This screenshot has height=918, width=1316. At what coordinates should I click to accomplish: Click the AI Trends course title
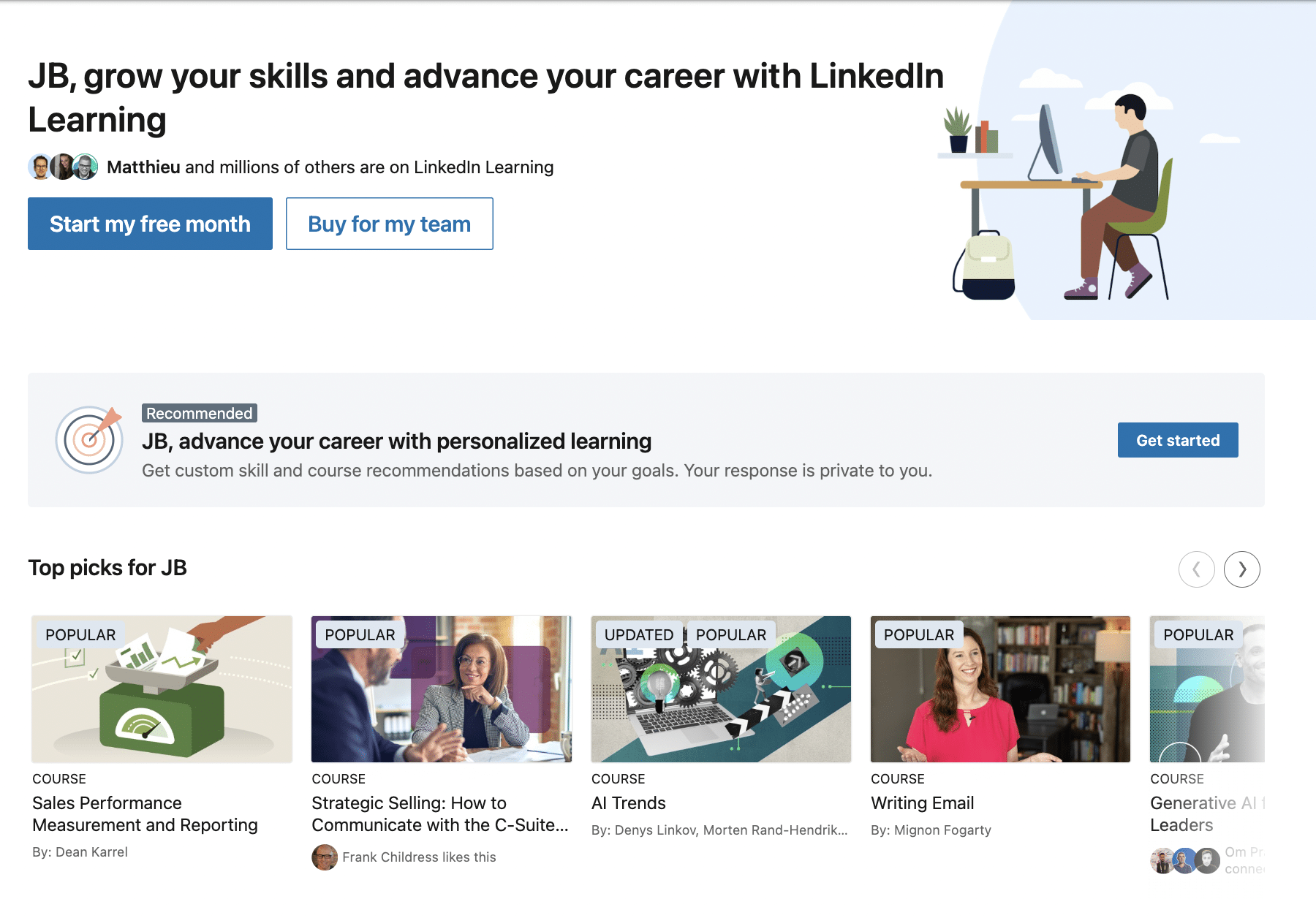click(629, 803)
